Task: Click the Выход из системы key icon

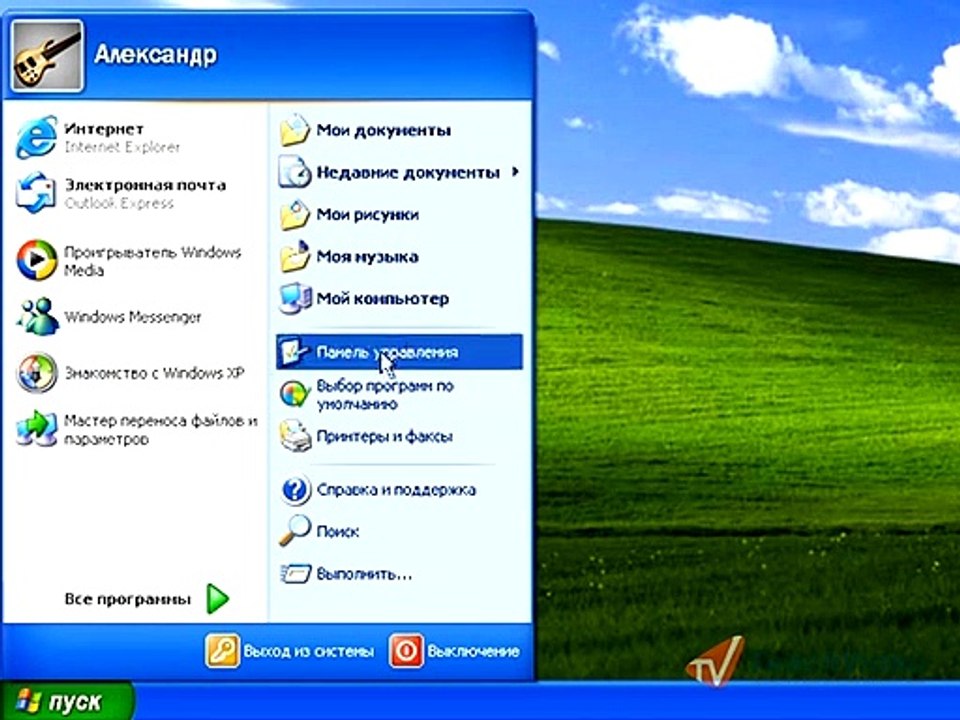Action: click(x=222, y=650)
